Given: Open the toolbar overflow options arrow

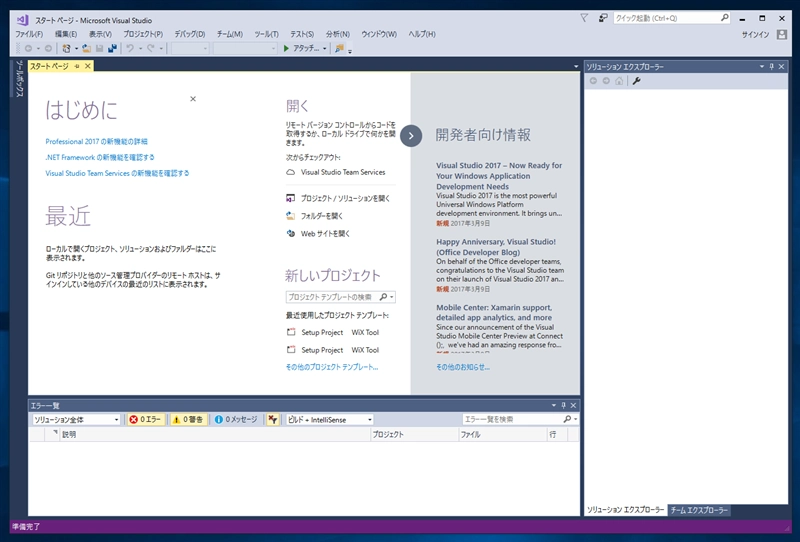Looking at the screenshot, I should pos(350,50).
